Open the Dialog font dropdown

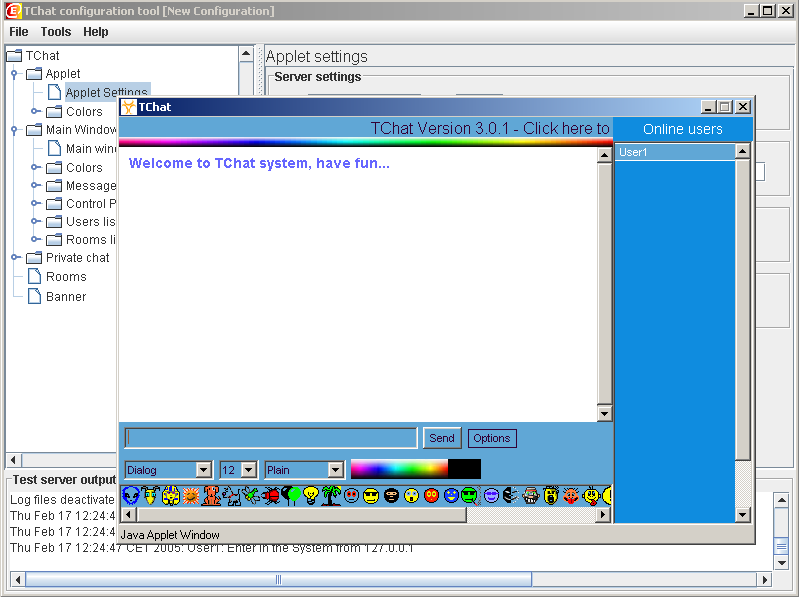tap(204, 470)
